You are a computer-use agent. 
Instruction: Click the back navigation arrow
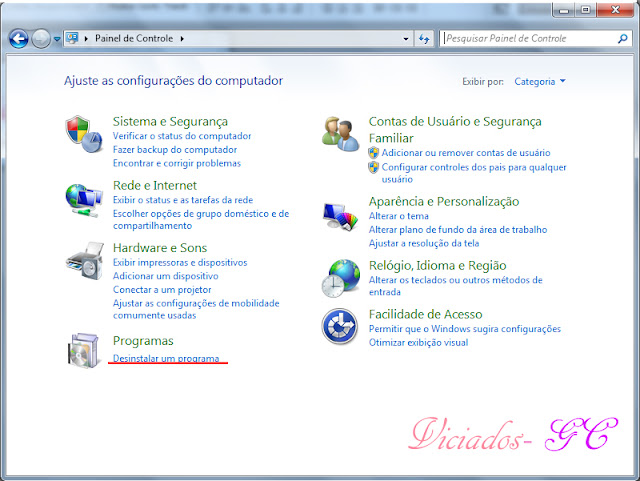point(19,39)
